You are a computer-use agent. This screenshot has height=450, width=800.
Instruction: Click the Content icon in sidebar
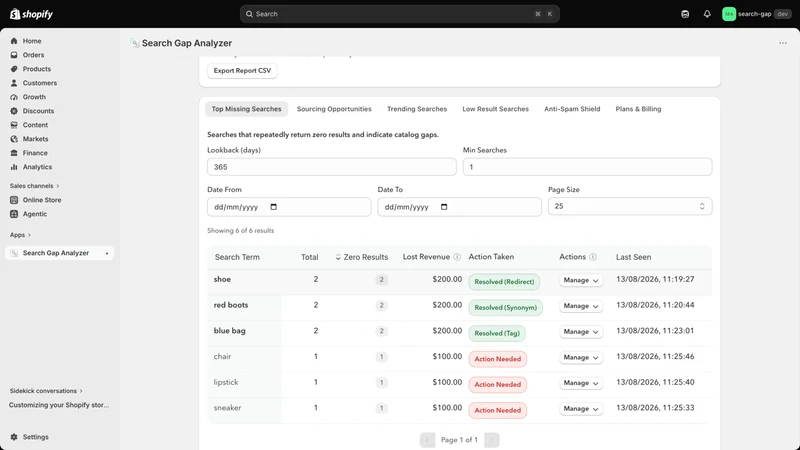click(14, 125)
